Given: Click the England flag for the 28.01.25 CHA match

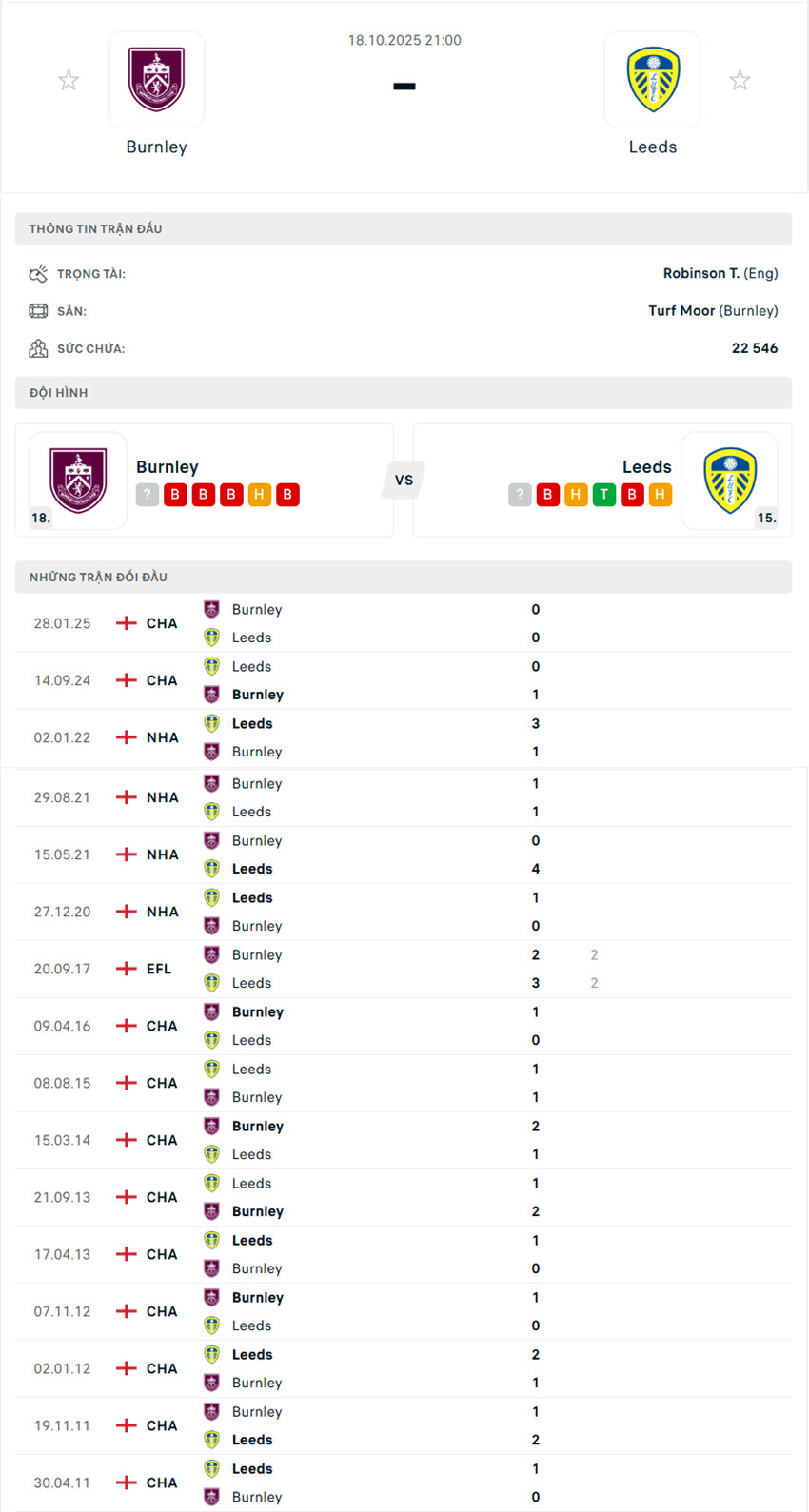Looking at the screenshot, I should coord(125,623).
